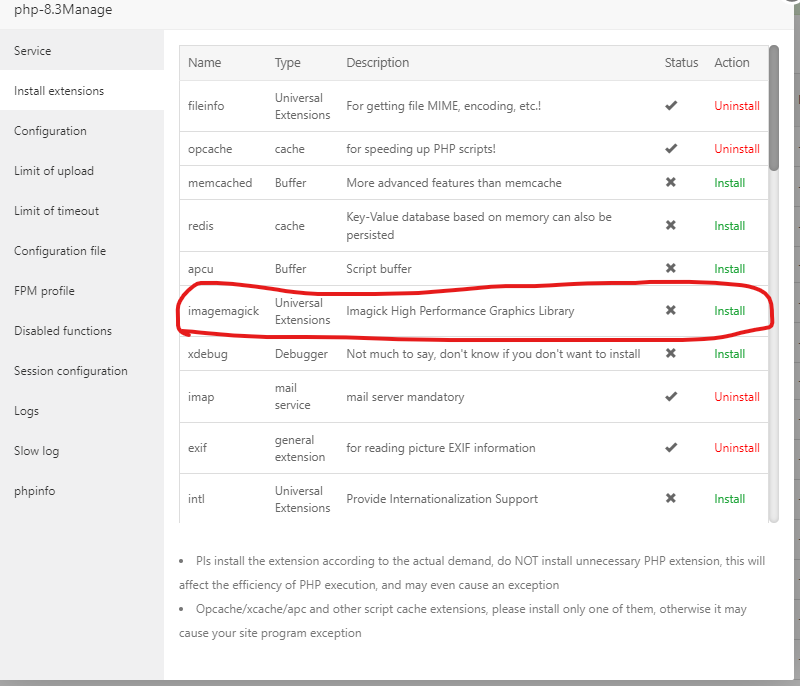
Task: Click the Status column header
Action: point(681,63)
